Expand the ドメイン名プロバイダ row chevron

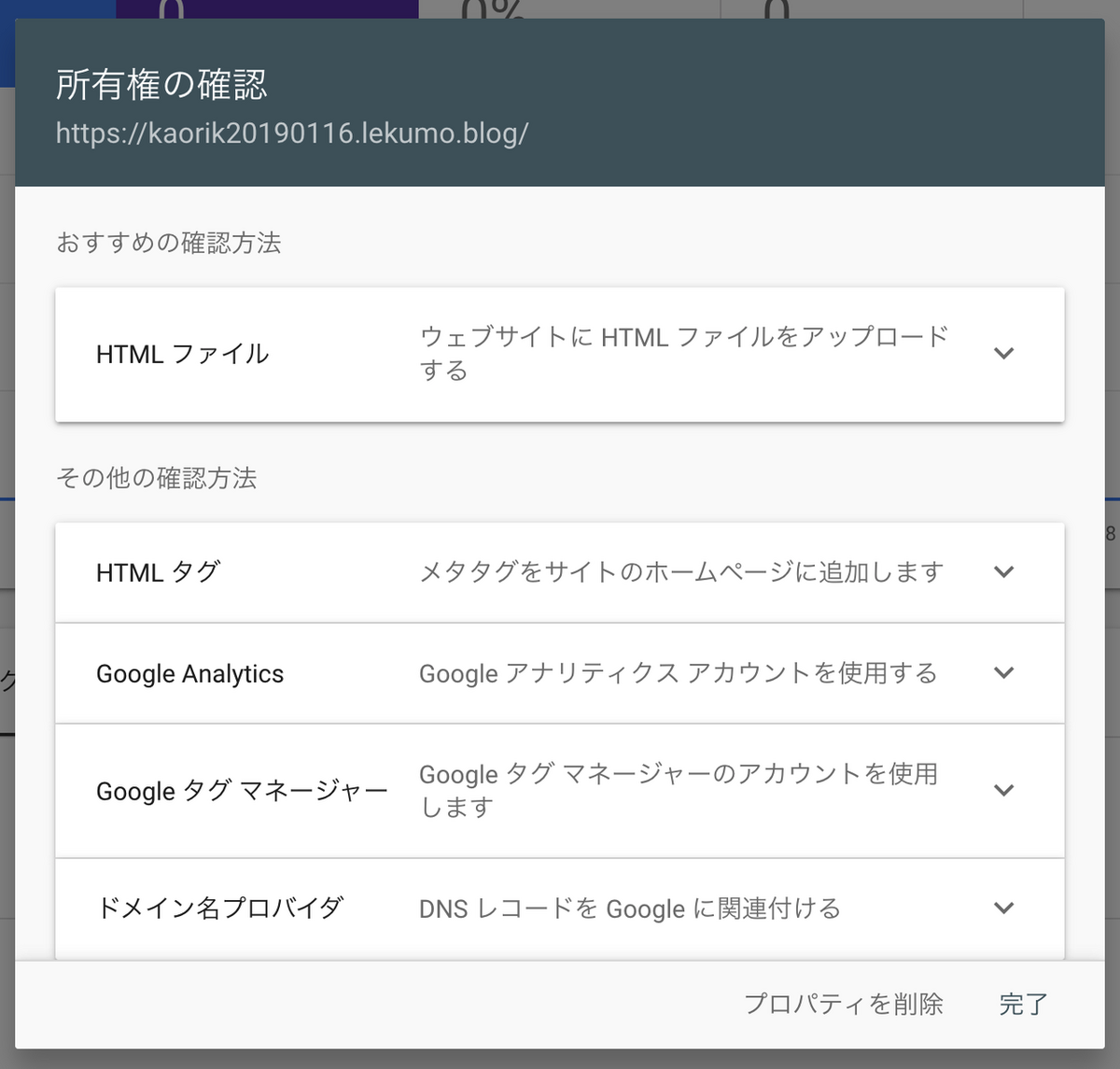[x=1004, y=908]
